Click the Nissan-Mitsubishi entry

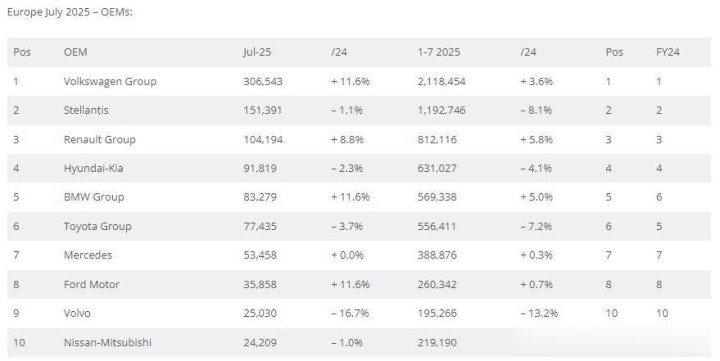107,342
